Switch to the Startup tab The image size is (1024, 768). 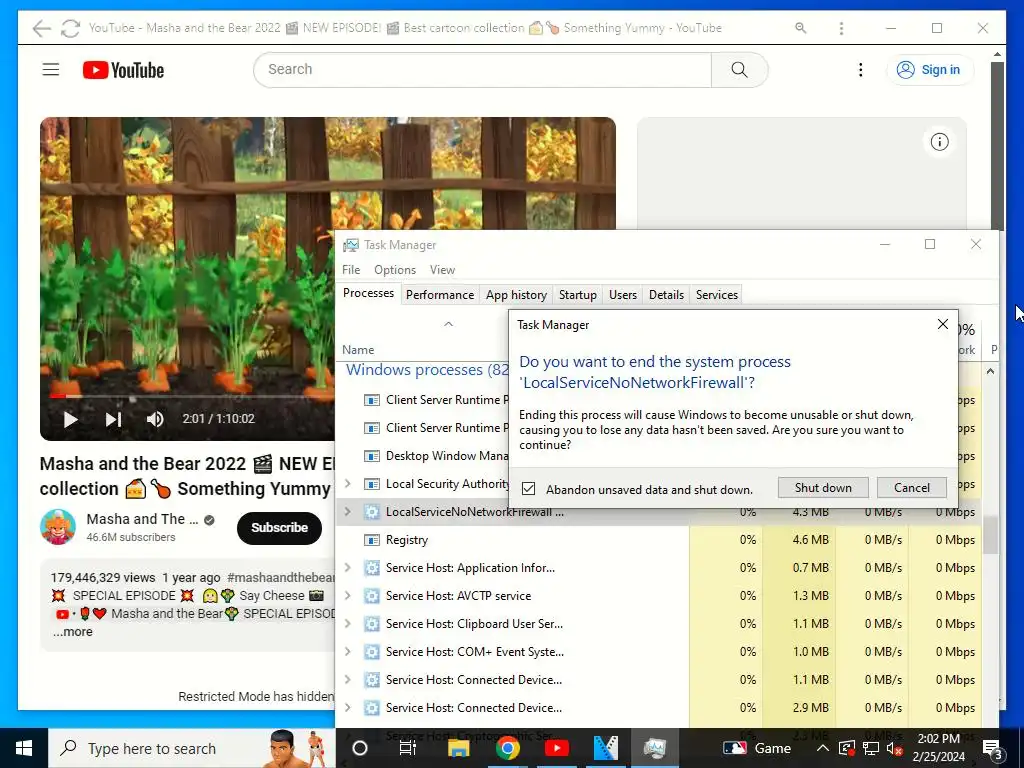577,295
